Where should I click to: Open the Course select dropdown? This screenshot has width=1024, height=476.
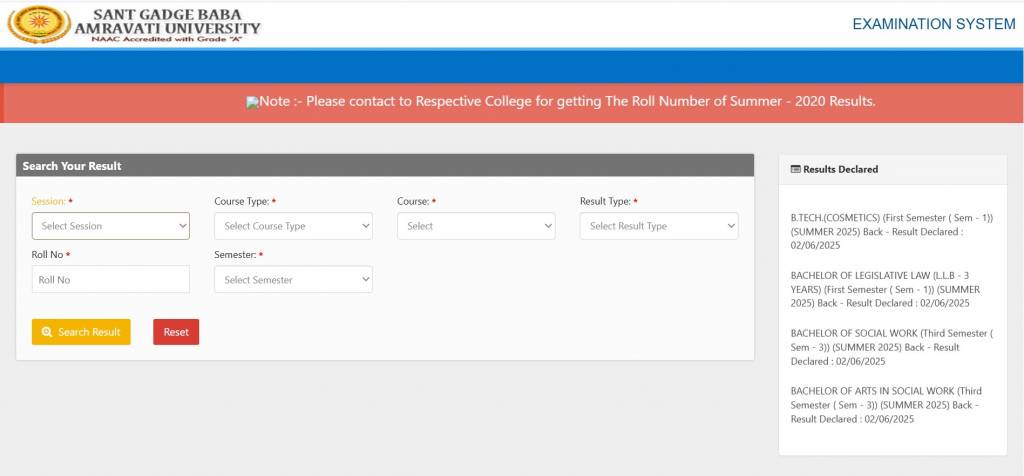coord(476,226)
